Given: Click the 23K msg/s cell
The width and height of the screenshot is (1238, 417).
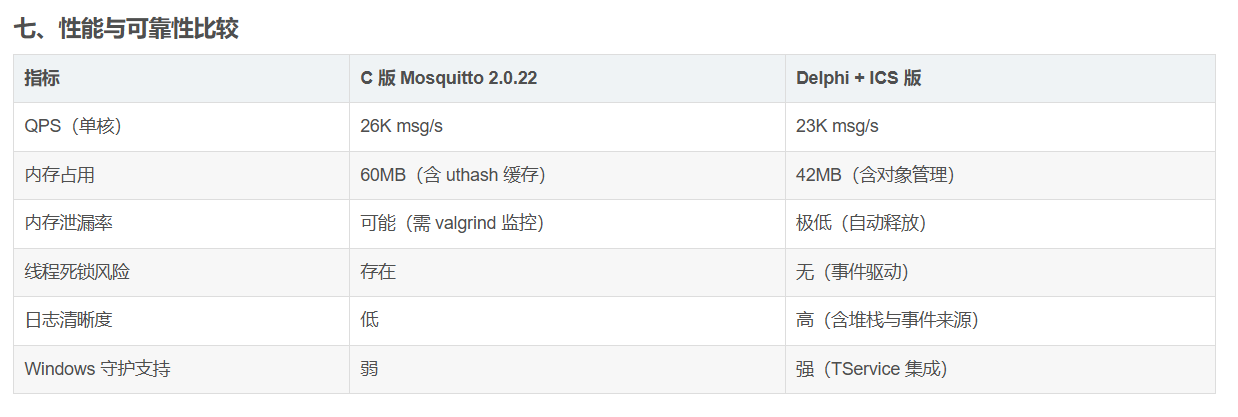Looking at the screenshot, I should [837, 127].
